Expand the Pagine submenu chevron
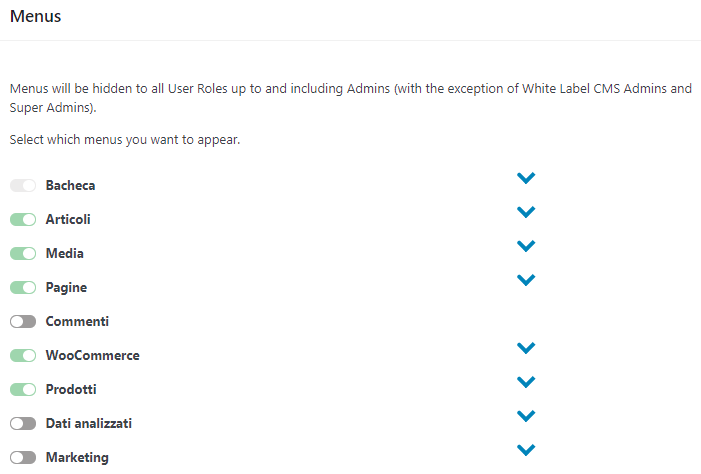Viewport: 701px width, 474px height. [x=526, y=280]
